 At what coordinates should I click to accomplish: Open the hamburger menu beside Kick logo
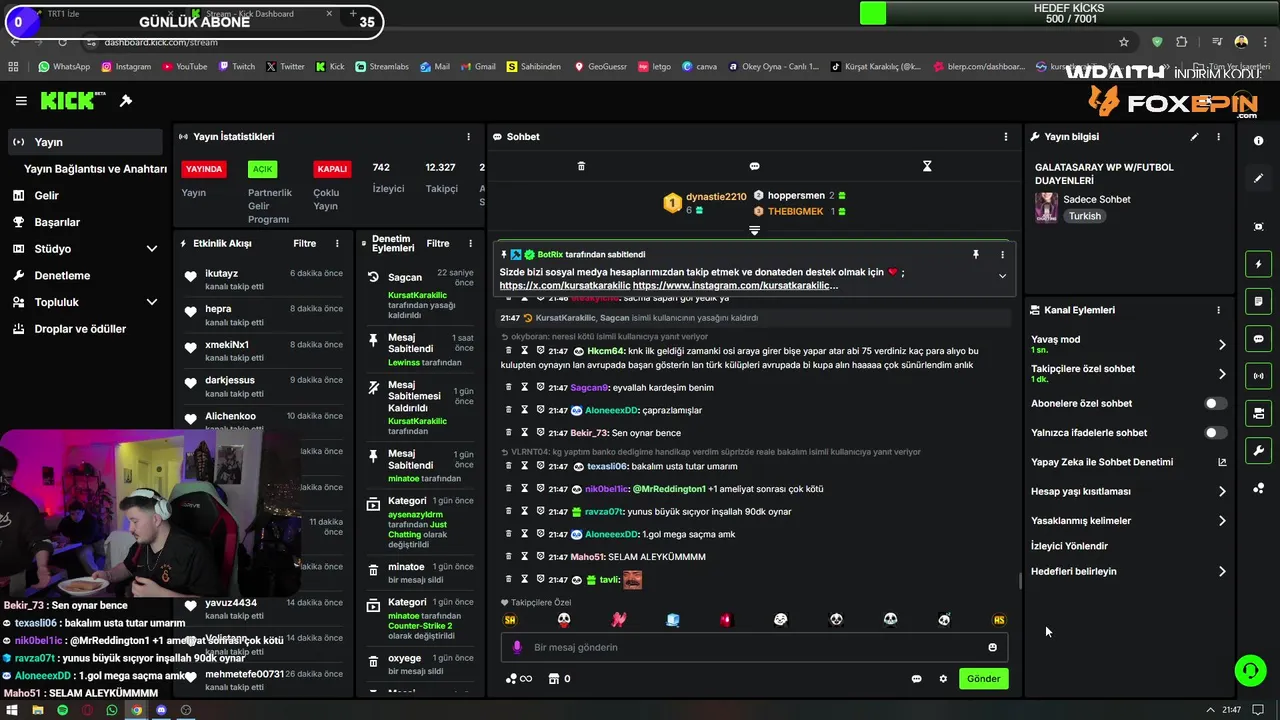click(x=21, y=101)
